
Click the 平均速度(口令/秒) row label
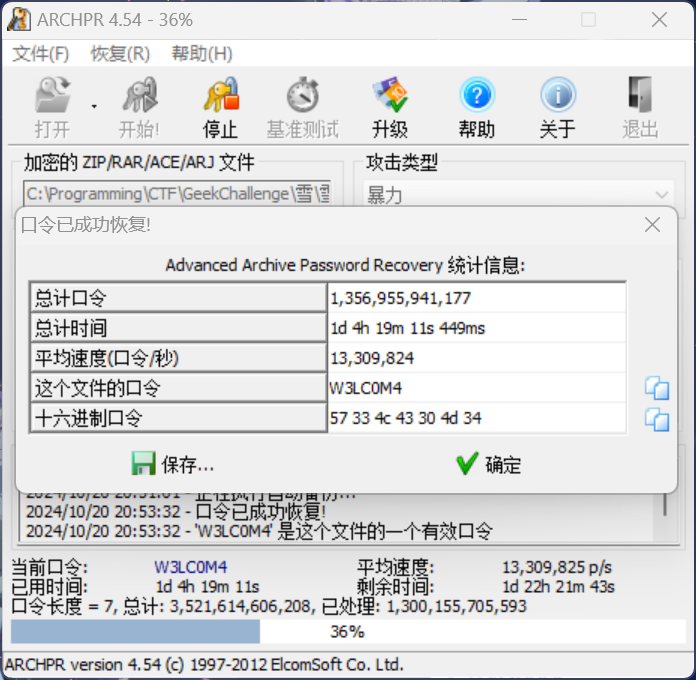(178, 358)
